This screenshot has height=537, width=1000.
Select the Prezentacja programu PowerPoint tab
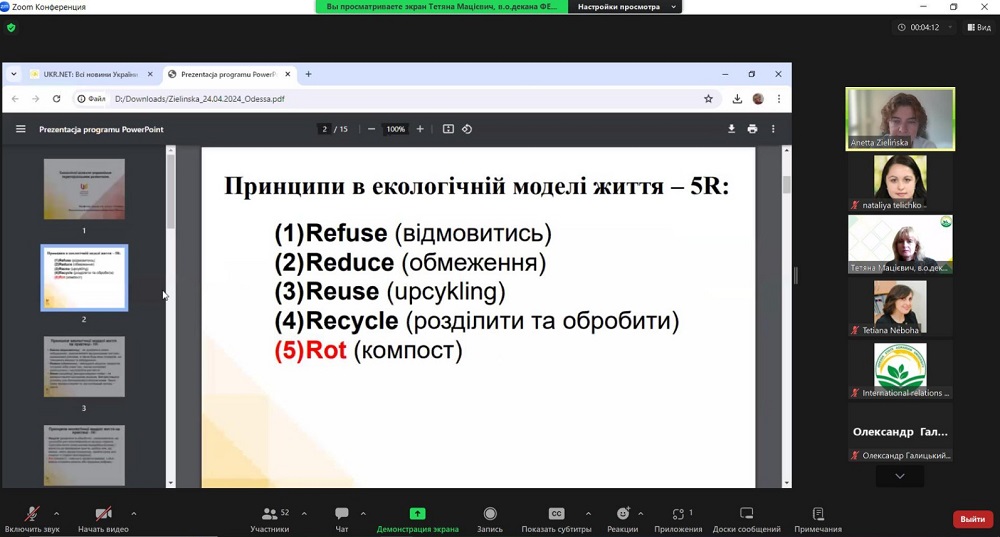(228, 74)
